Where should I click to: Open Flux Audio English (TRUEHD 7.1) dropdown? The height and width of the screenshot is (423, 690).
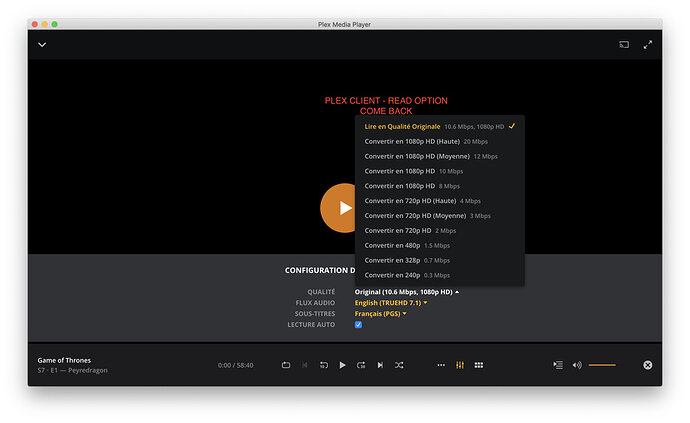391,303
